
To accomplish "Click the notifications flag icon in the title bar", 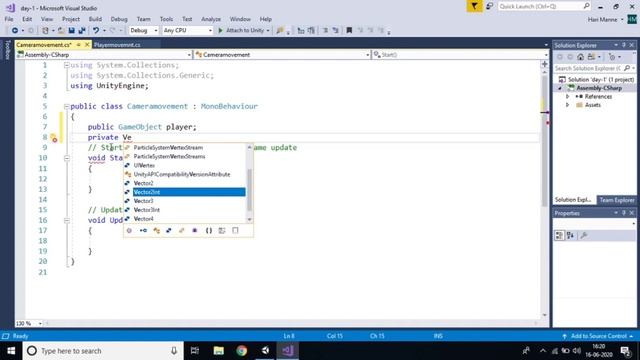I will click(474, 6).
